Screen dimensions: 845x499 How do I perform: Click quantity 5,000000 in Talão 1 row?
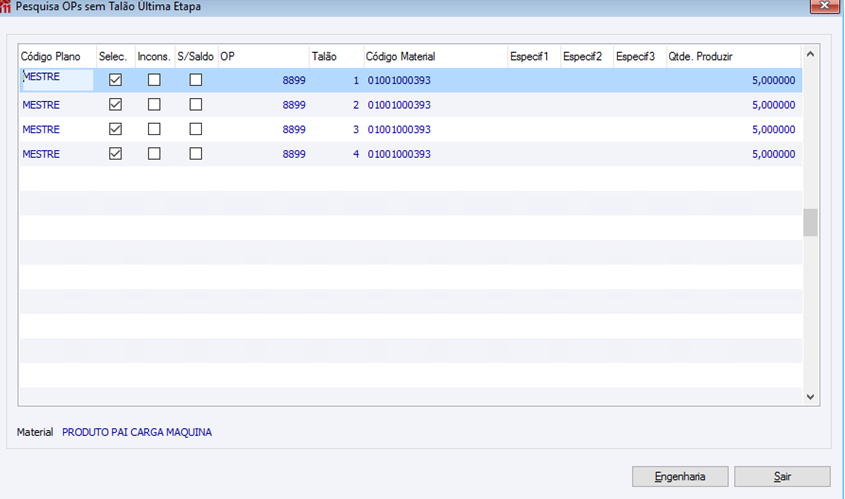(773, 80)
